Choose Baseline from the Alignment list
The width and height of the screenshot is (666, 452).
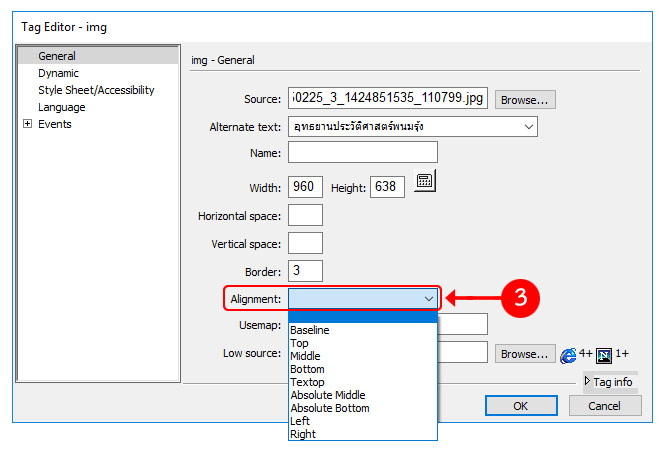point(310,330)
